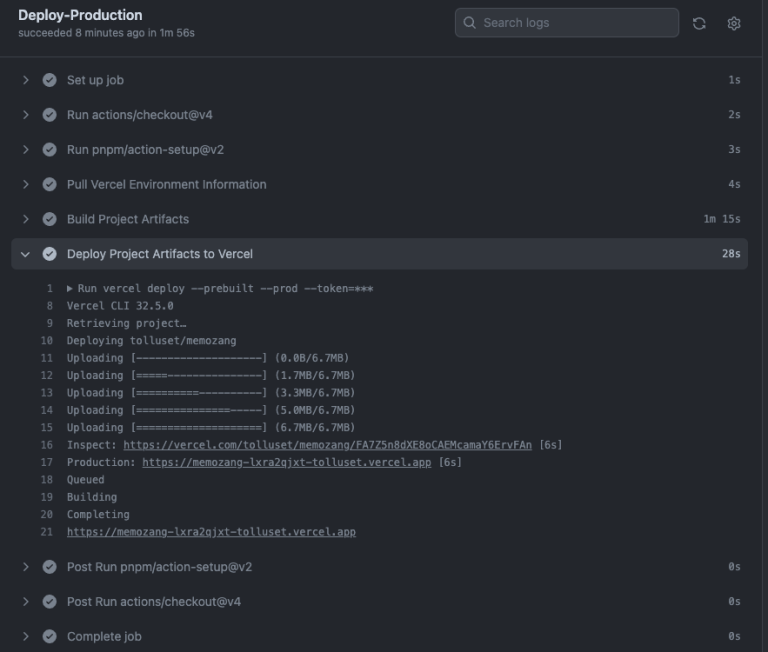Select log line number 10

click(x=46, y=341)
